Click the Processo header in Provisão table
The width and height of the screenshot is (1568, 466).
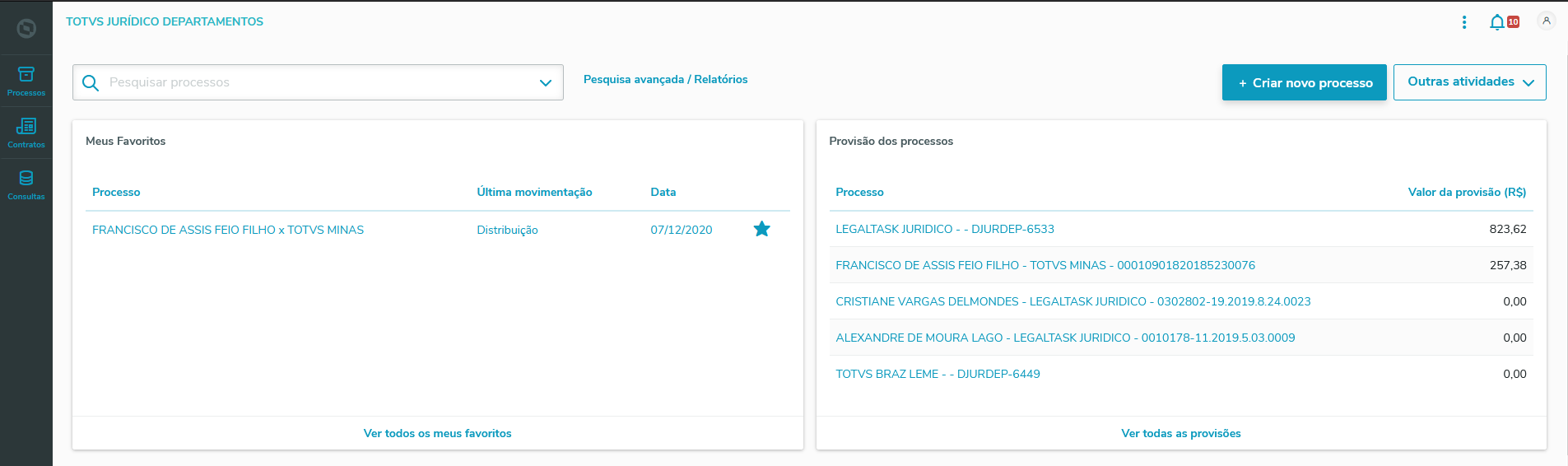pos(859,192)
